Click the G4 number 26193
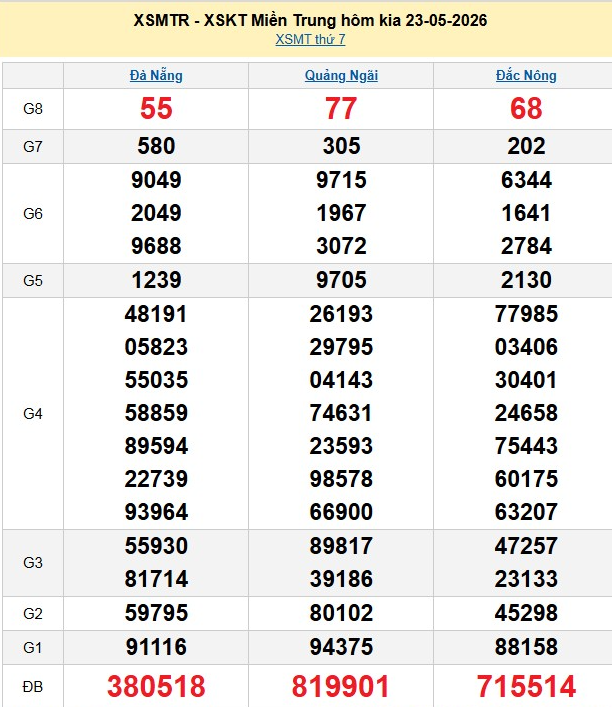 [x=341, y=314]
